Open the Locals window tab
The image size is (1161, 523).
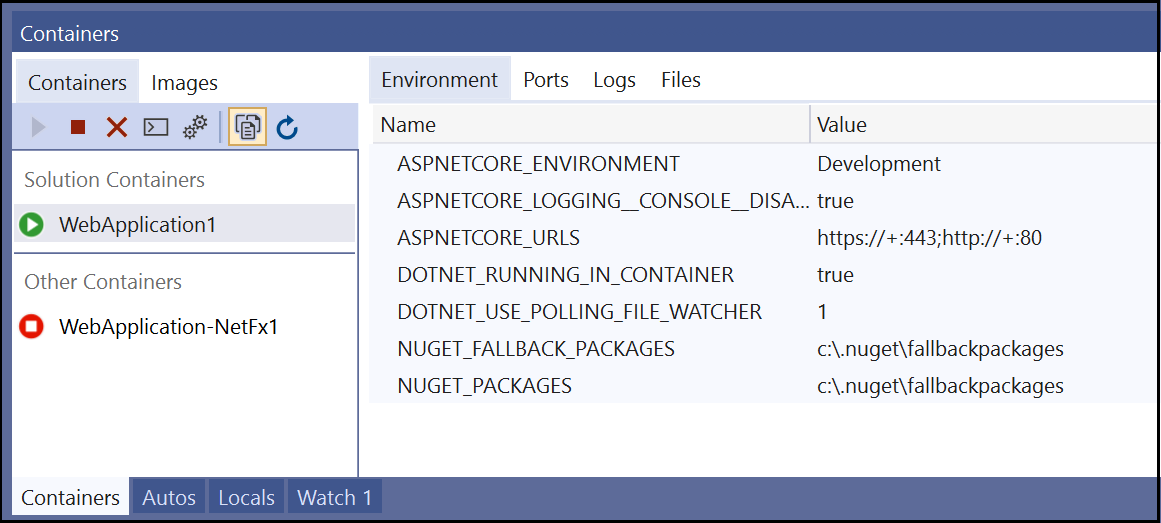246,497
